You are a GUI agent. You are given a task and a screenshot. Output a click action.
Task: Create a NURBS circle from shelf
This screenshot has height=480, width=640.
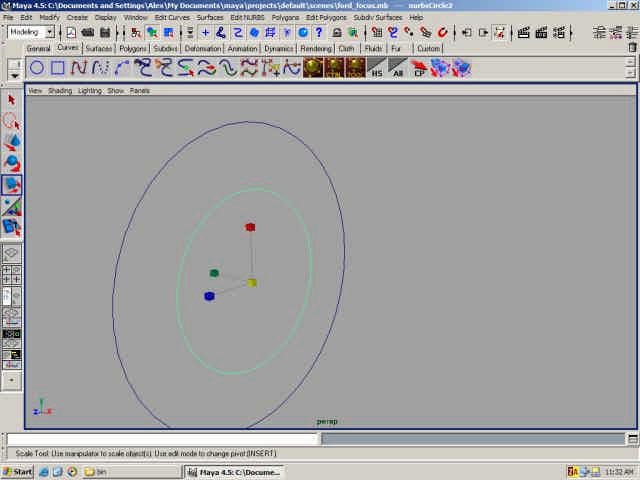[37, 68]
